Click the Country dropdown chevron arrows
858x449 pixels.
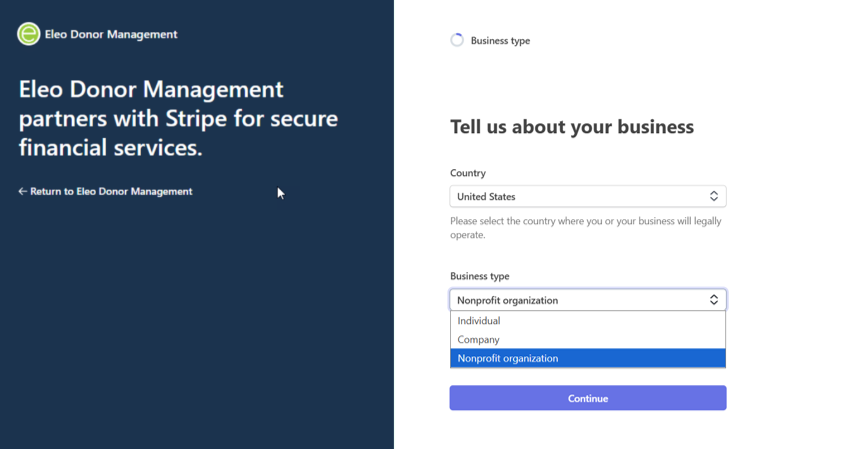tap(714, 196)
